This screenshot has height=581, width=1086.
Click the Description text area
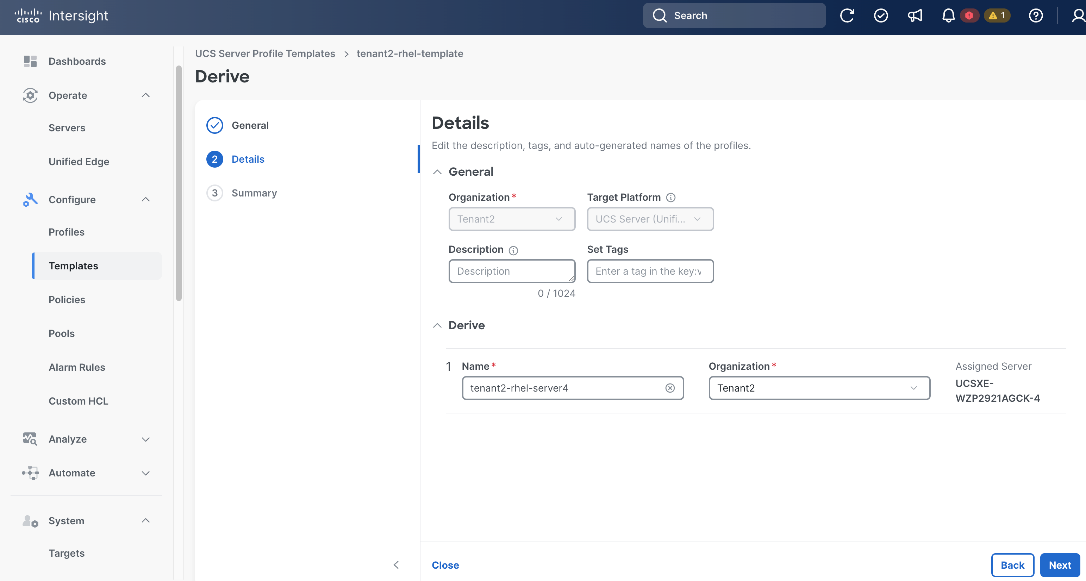[512, 271]
